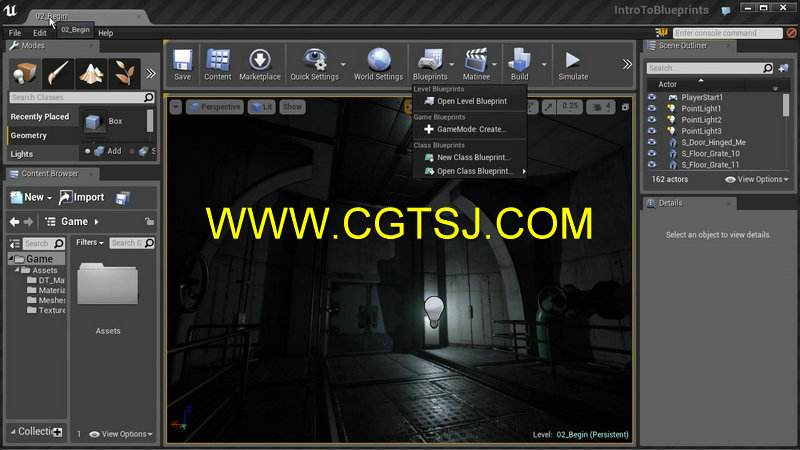Select the Foliage mode leaf icon
Image resolution: width=800 pixels, height=450 pixels.
124,73
